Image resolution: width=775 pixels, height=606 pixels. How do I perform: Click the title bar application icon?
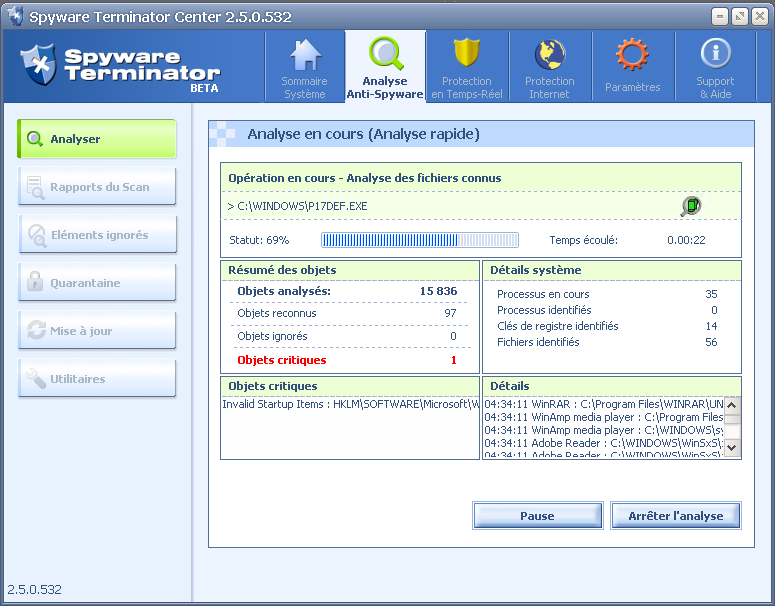point(15,16)
